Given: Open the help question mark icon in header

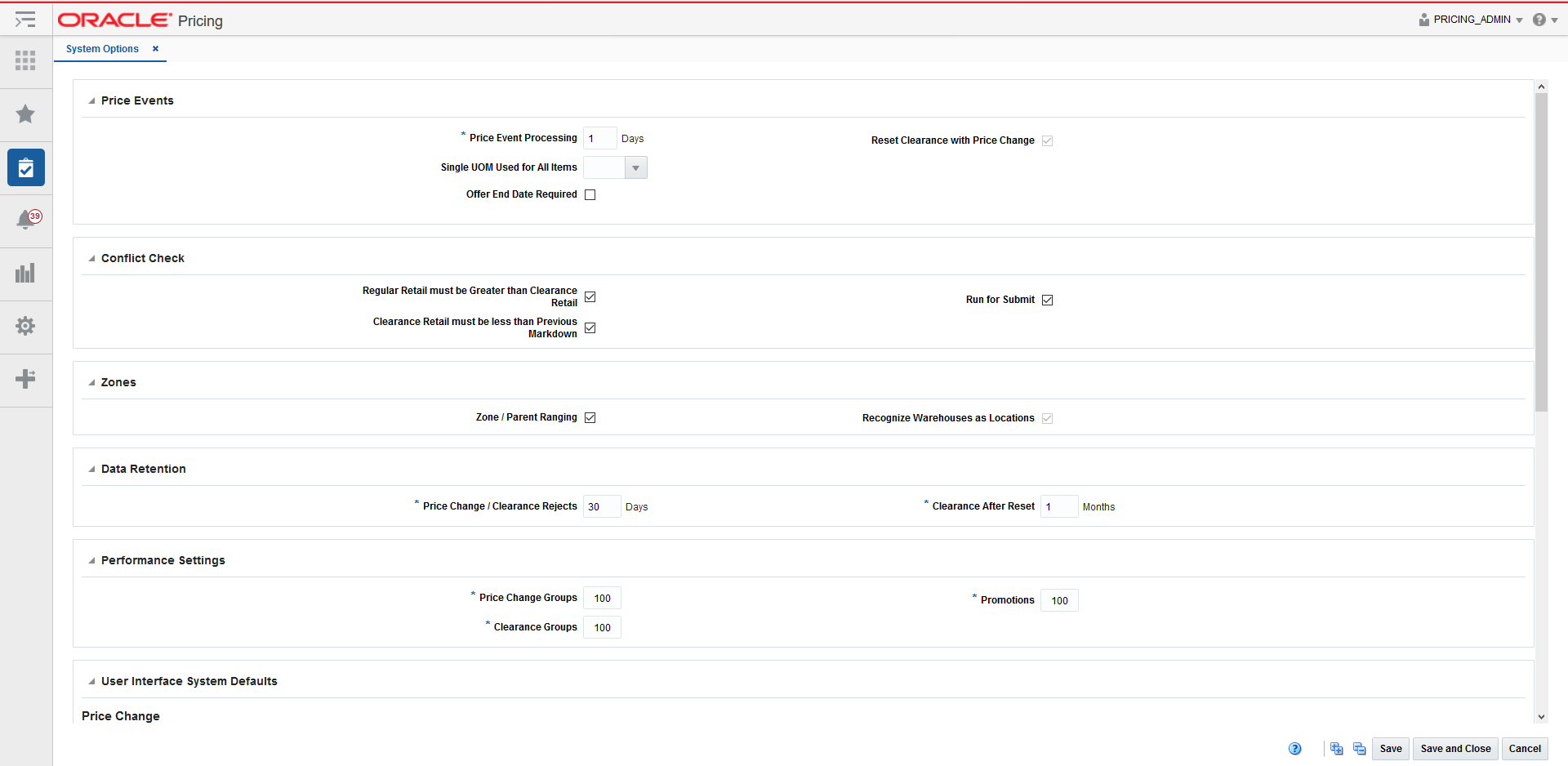Looking at the screenshot, I should click(1539, 20).
